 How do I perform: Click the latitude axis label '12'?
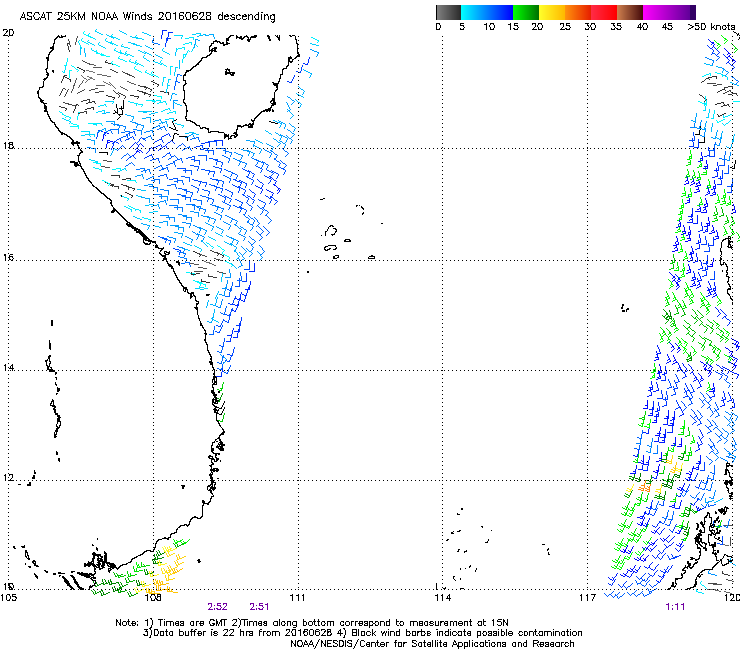pyautogui.click(x=8, y=477)
